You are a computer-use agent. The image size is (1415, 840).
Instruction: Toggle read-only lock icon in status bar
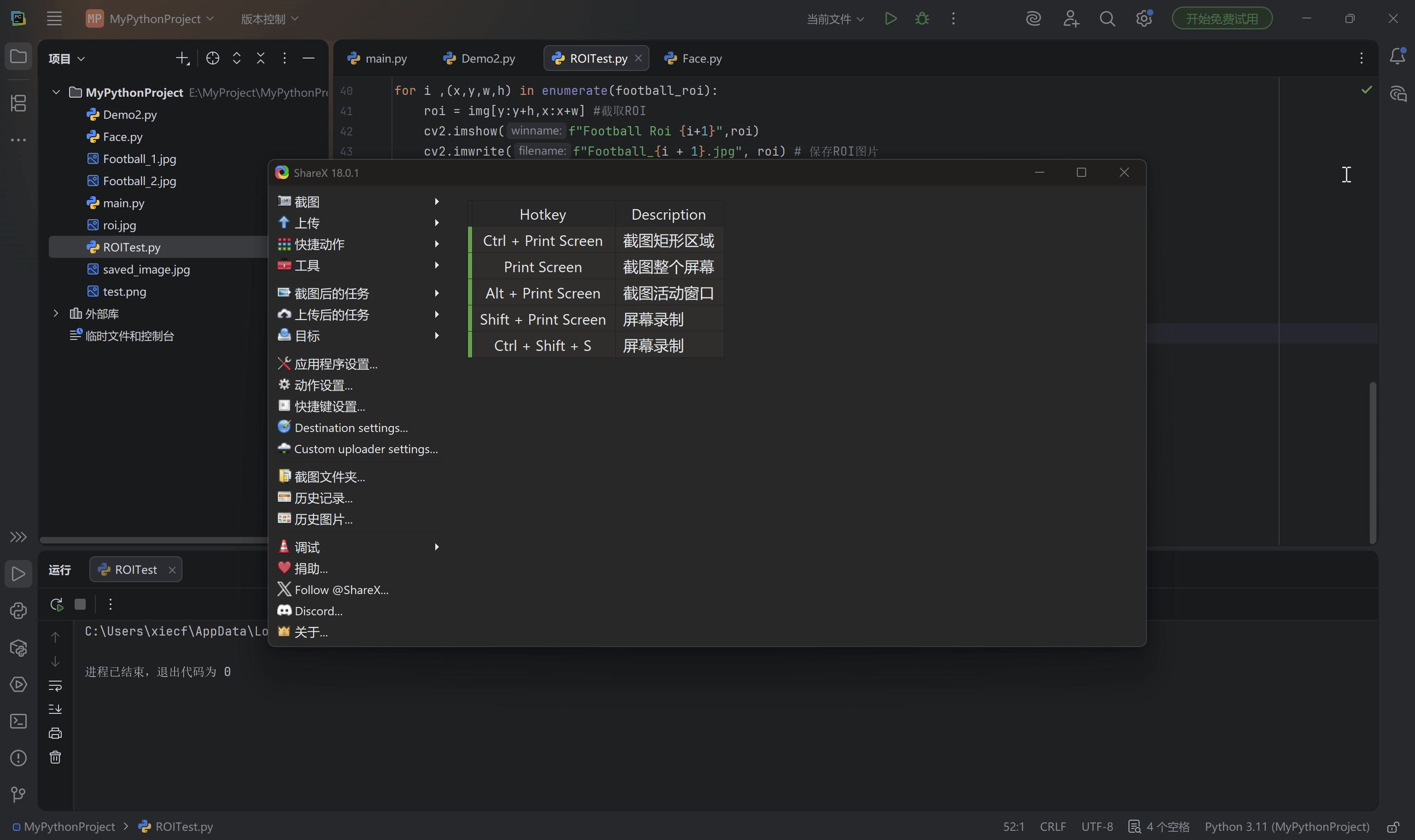[x=1393, y=827]
